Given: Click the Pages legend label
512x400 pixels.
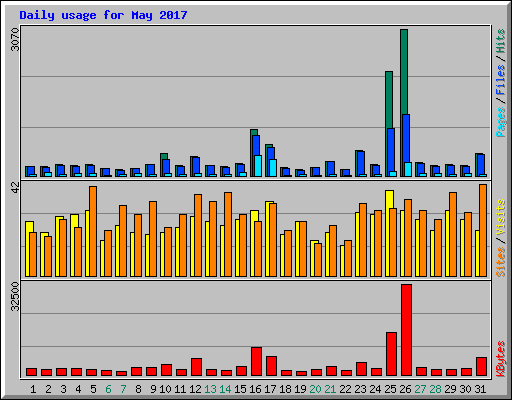Looking at the screenshot, I should coord(500,122).
